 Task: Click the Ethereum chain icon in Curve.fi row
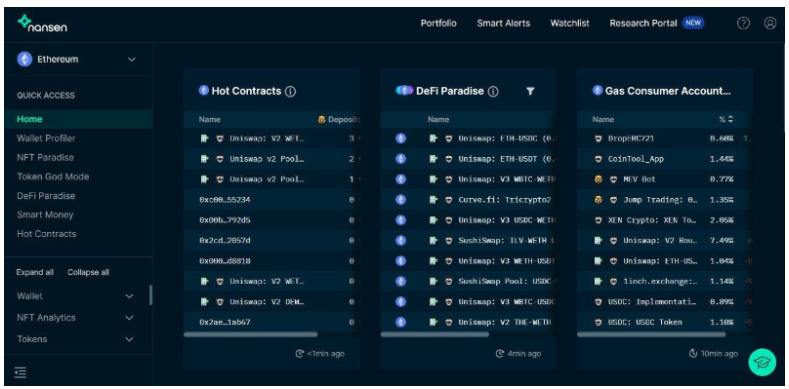click(x=401, y=200)
